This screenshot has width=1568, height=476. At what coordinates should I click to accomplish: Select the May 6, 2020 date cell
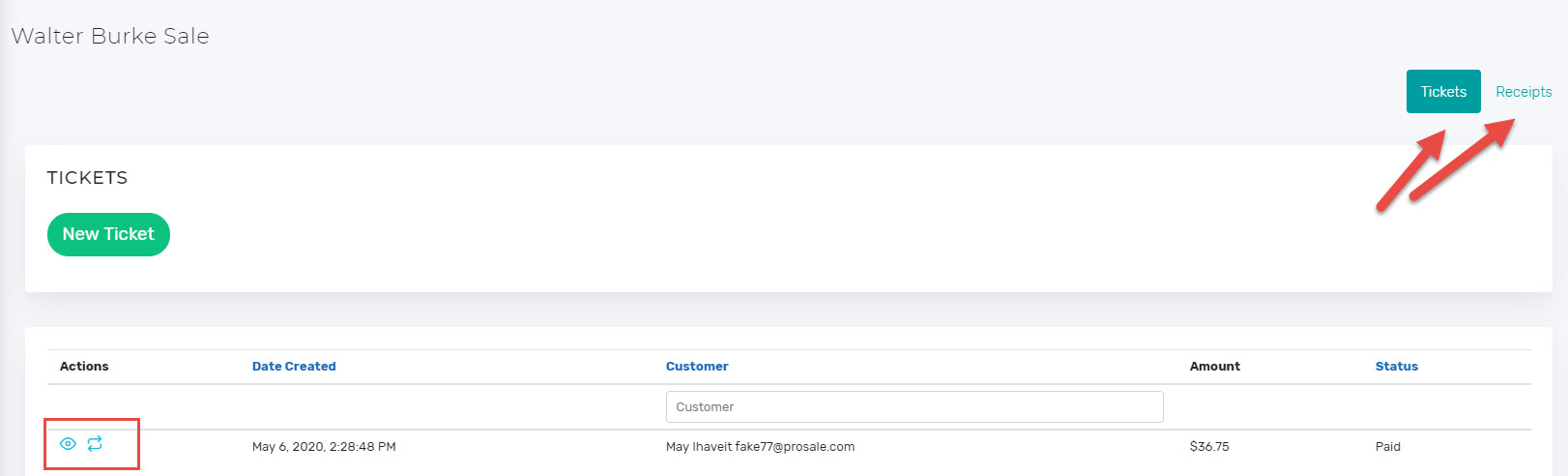pyautogui.click(x=324, y=447)
